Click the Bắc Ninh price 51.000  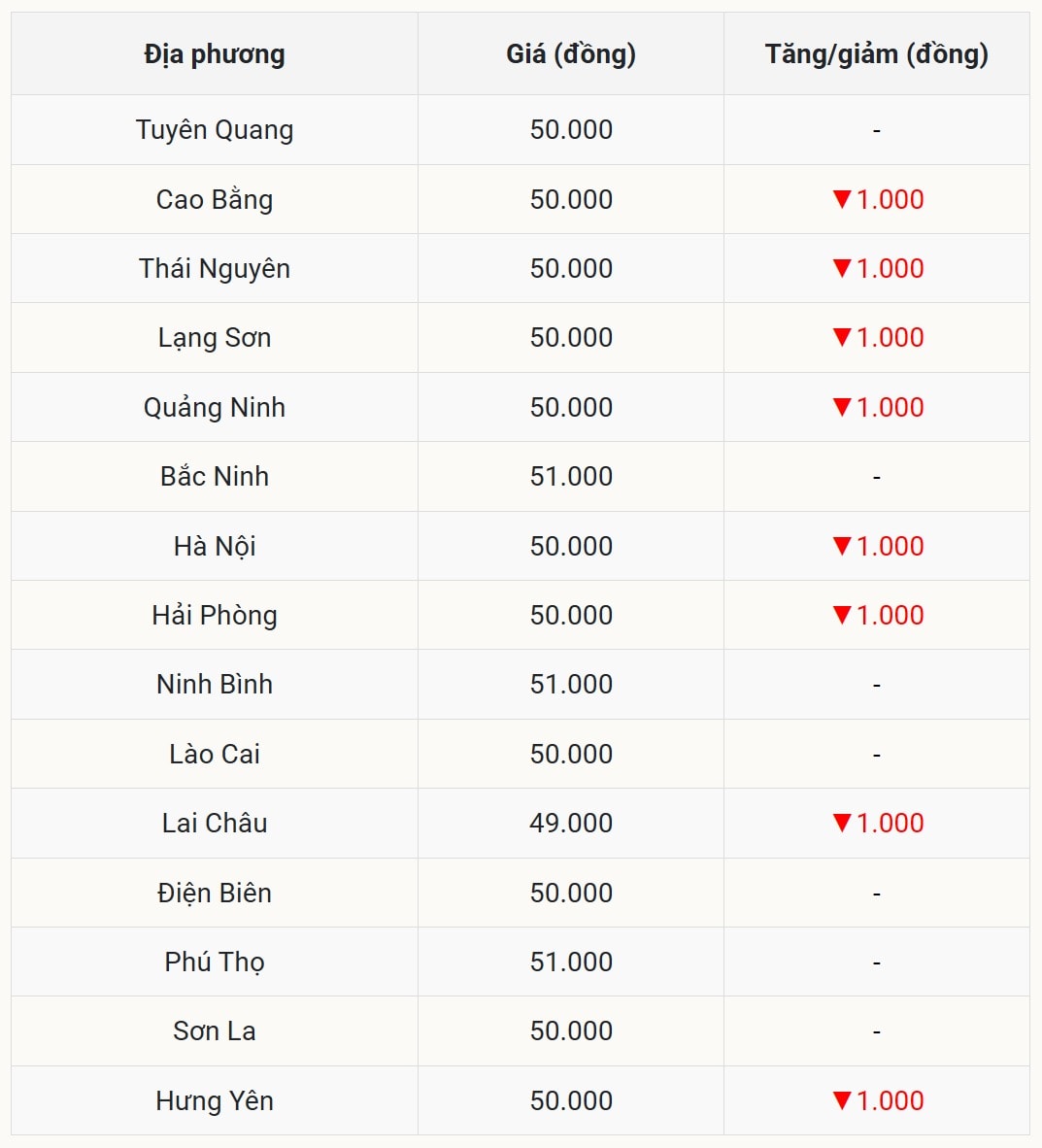(x=571, y=477)
